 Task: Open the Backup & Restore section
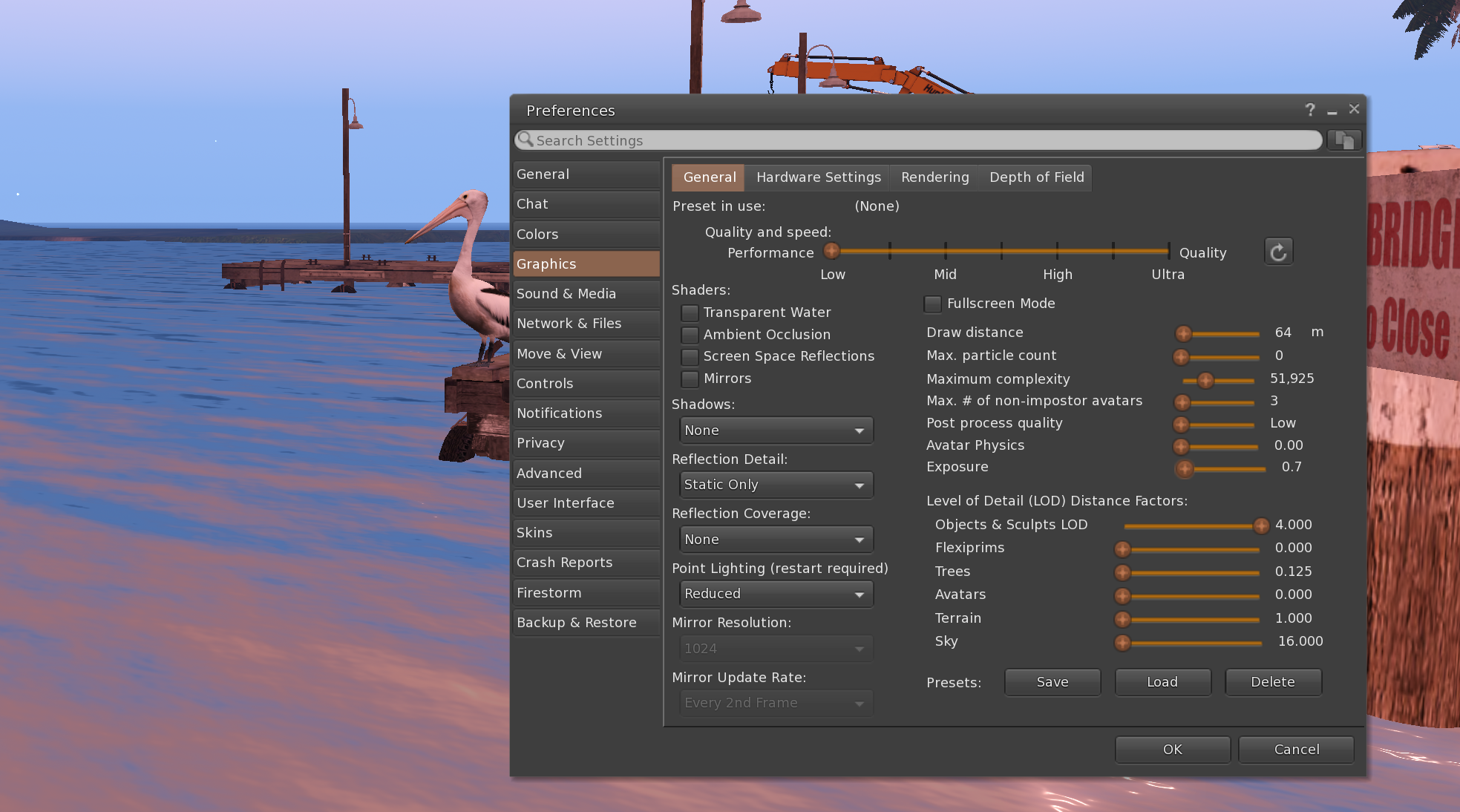pyautogui.click(x=586, y=623)
